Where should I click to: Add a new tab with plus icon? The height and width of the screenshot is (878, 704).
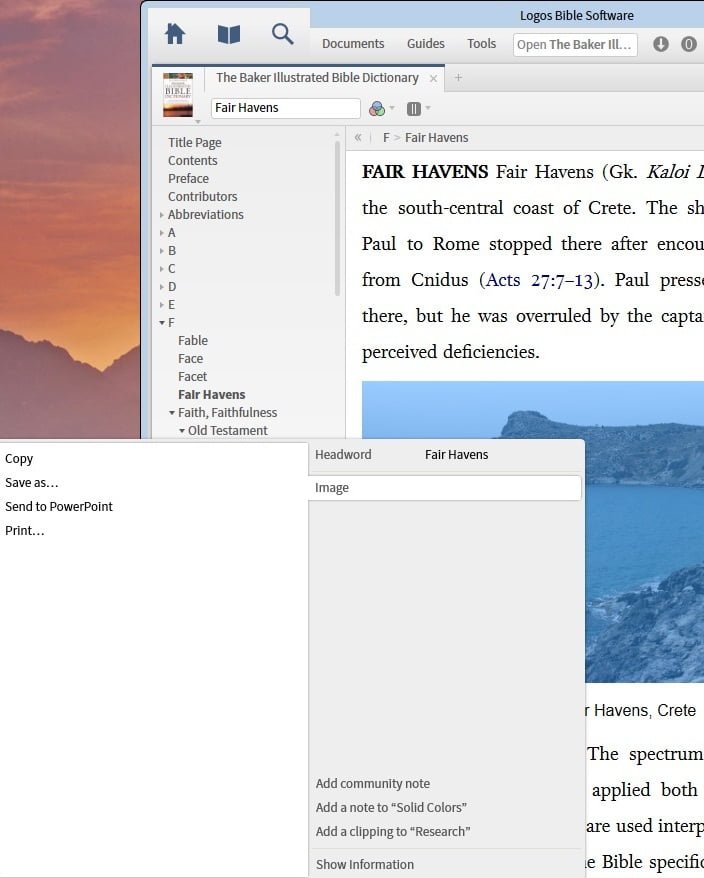(458, 77)
